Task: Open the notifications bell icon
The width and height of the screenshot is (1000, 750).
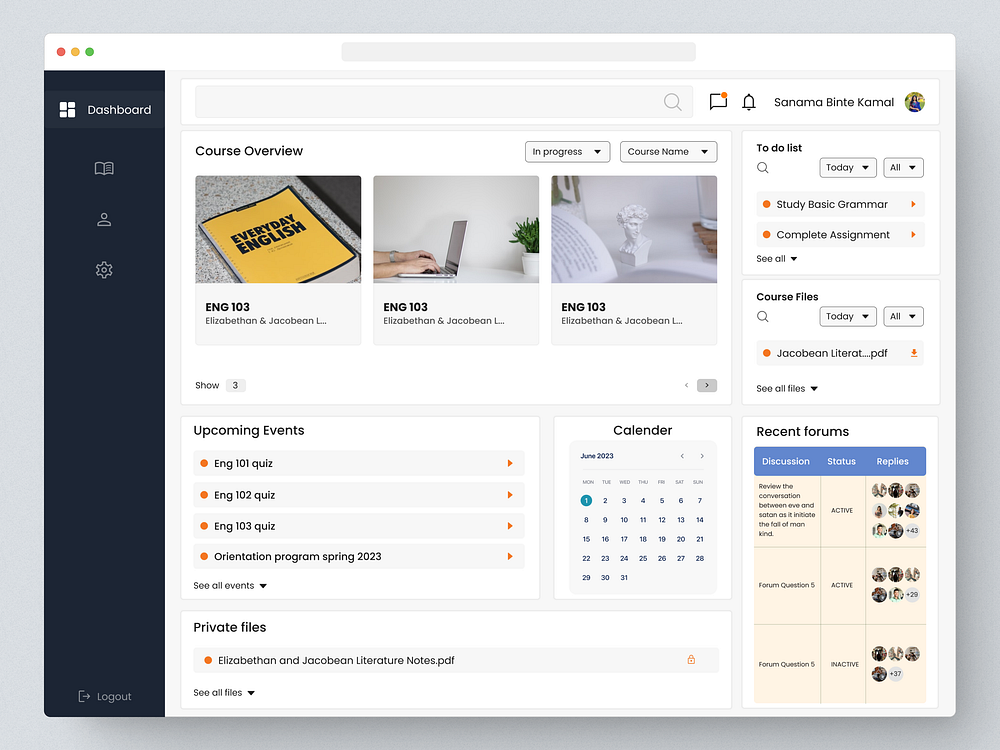Action: coord(749,102)
